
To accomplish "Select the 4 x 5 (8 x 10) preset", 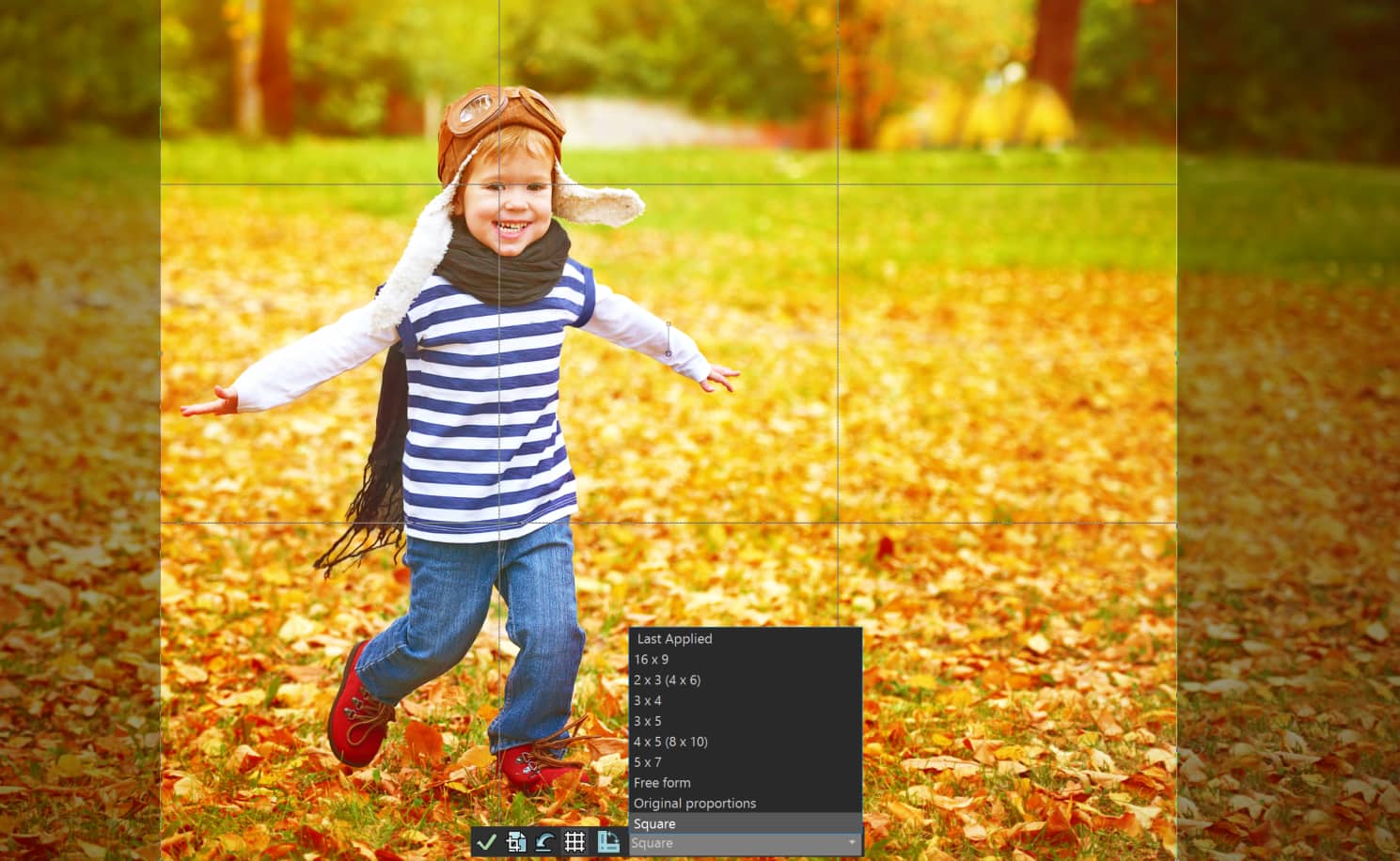I will click(x=745, y=742).
